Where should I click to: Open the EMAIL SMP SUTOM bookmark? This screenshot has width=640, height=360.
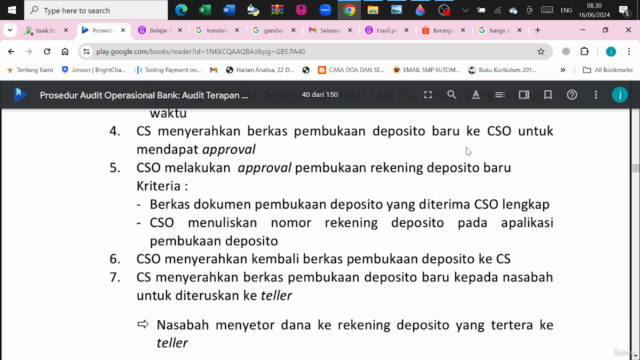tap(427, 70)
